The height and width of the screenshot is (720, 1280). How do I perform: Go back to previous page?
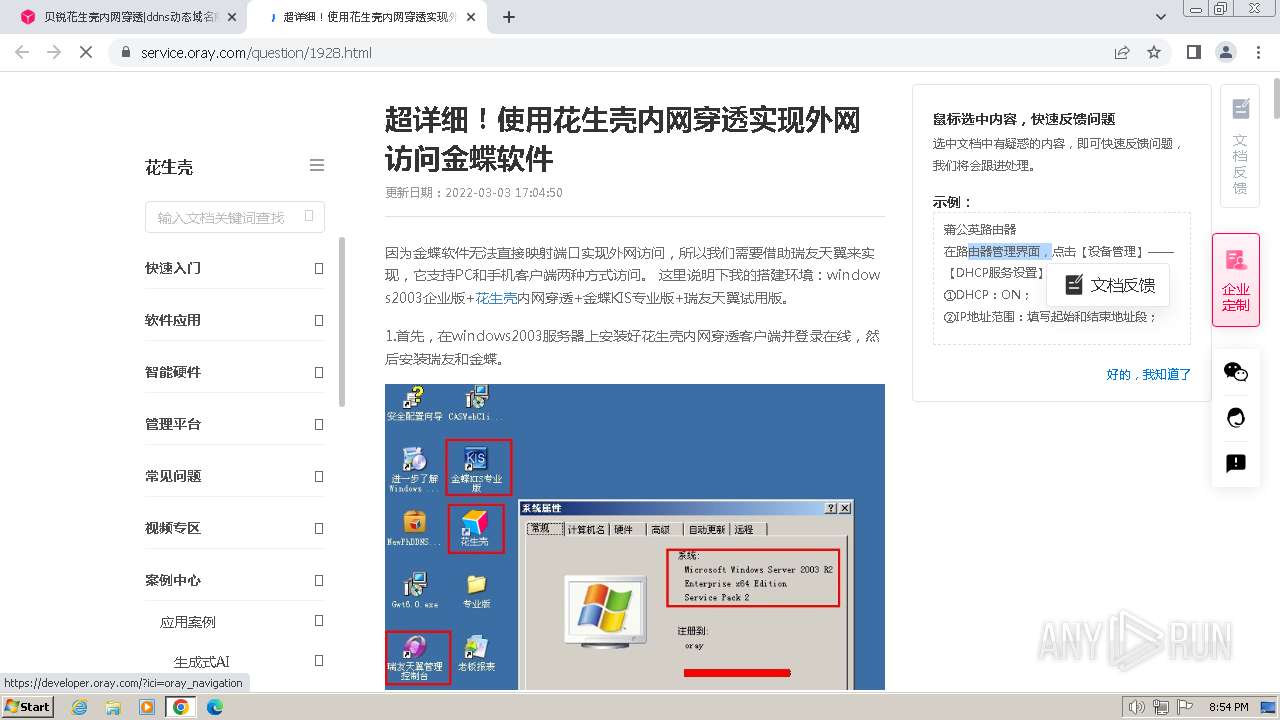click(x=22, y=52)
